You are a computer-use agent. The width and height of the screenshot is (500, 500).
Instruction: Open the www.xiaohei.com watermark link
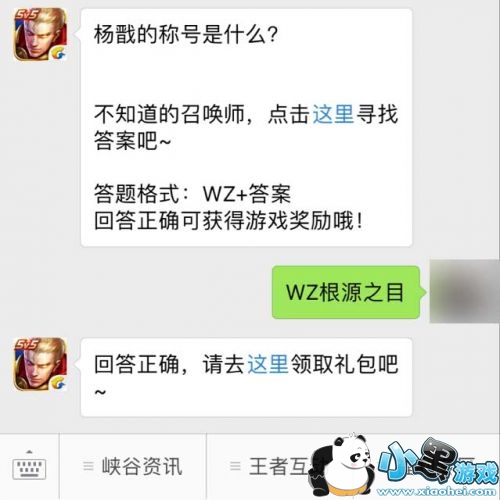click(x=436, y=491)
